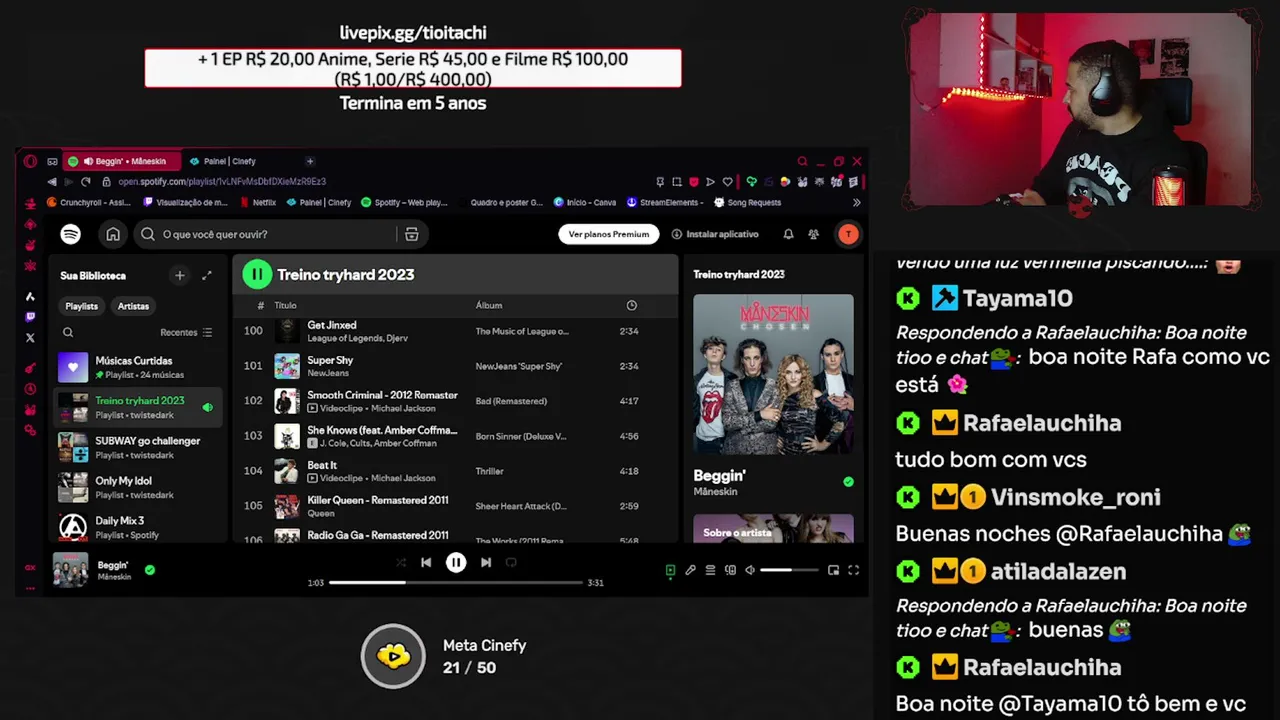Open the mini player icon
The width and height of the screenshot is (1280, 720).
[x=833, y=570]
